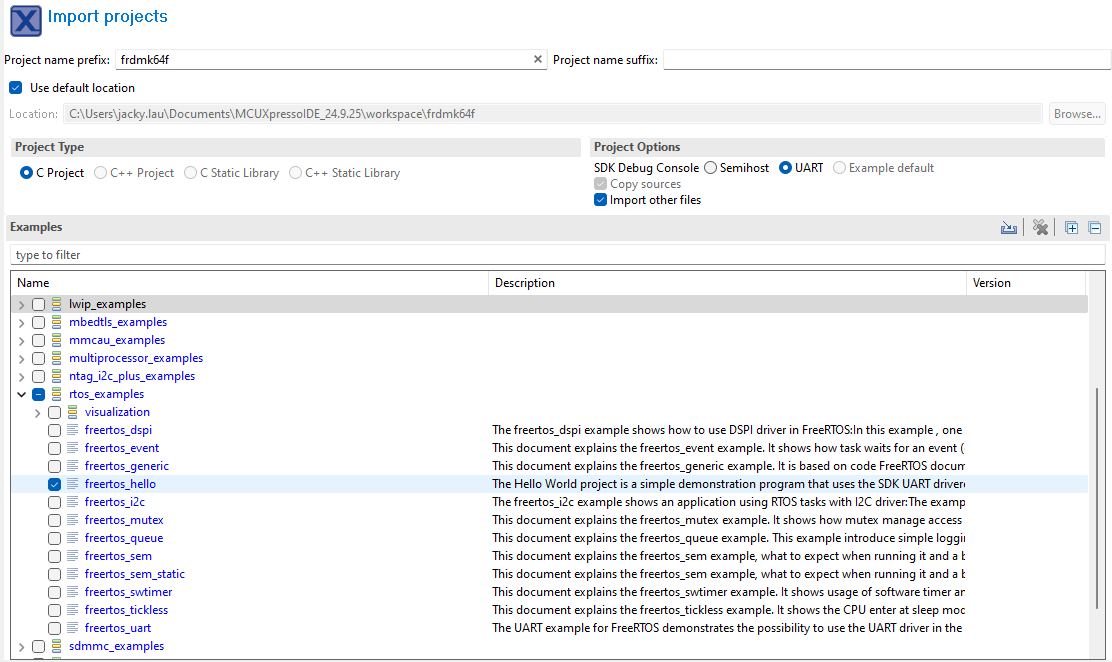Viewport: 1112px width, 662px height.
Task: Open the freertos_i2c example entry
Action: [x=114, y=501]
